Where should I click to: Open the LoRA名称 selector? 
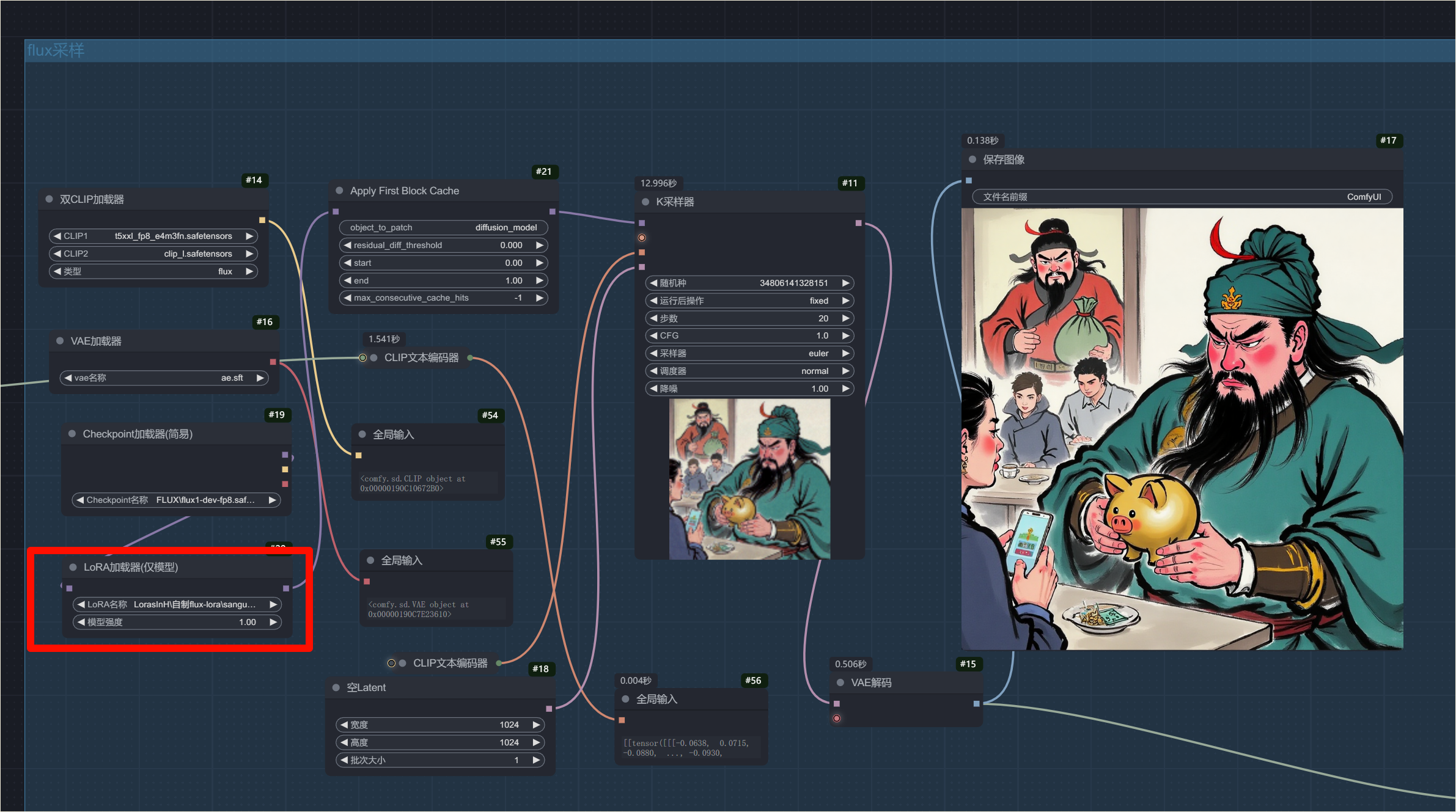coord(177,604)
